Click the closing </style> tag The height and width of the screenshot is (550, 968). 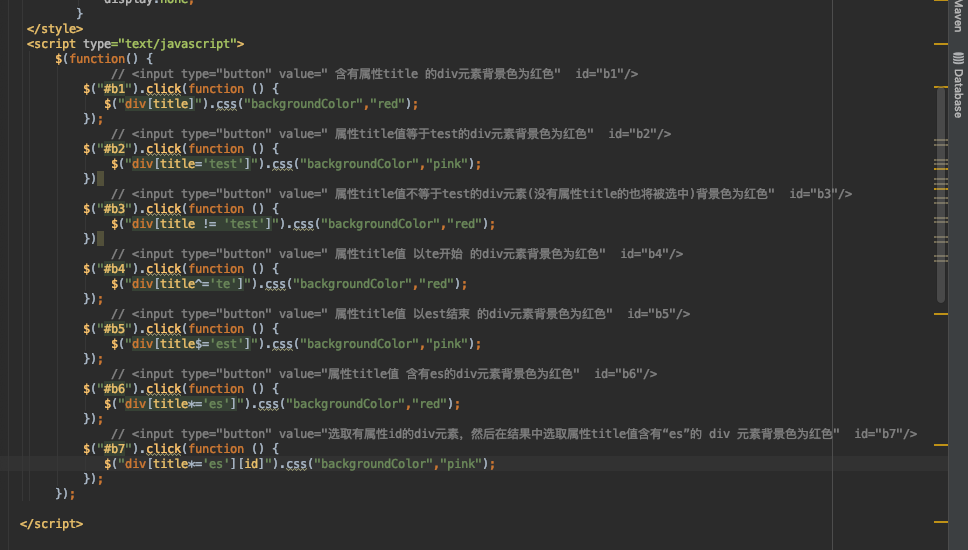click(x=54, y=29)
